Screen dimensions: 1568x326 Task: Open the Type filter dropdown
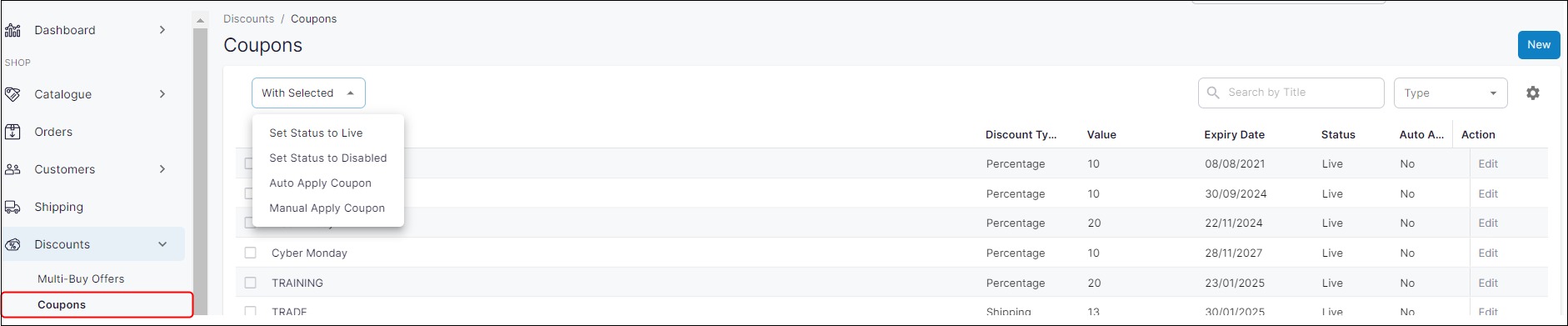tap(1451, 93)
